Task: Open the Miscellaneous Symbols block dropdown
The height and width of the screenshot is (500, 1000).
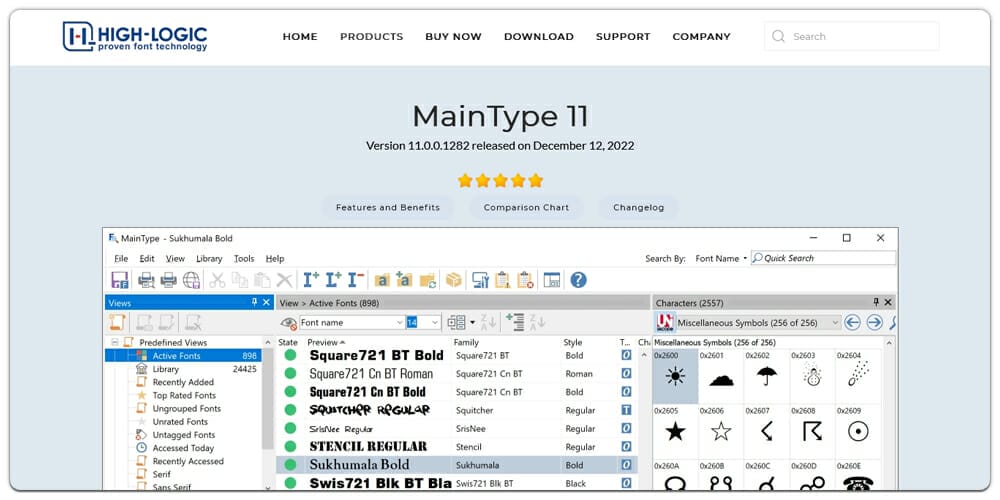Action: [835, 323]
